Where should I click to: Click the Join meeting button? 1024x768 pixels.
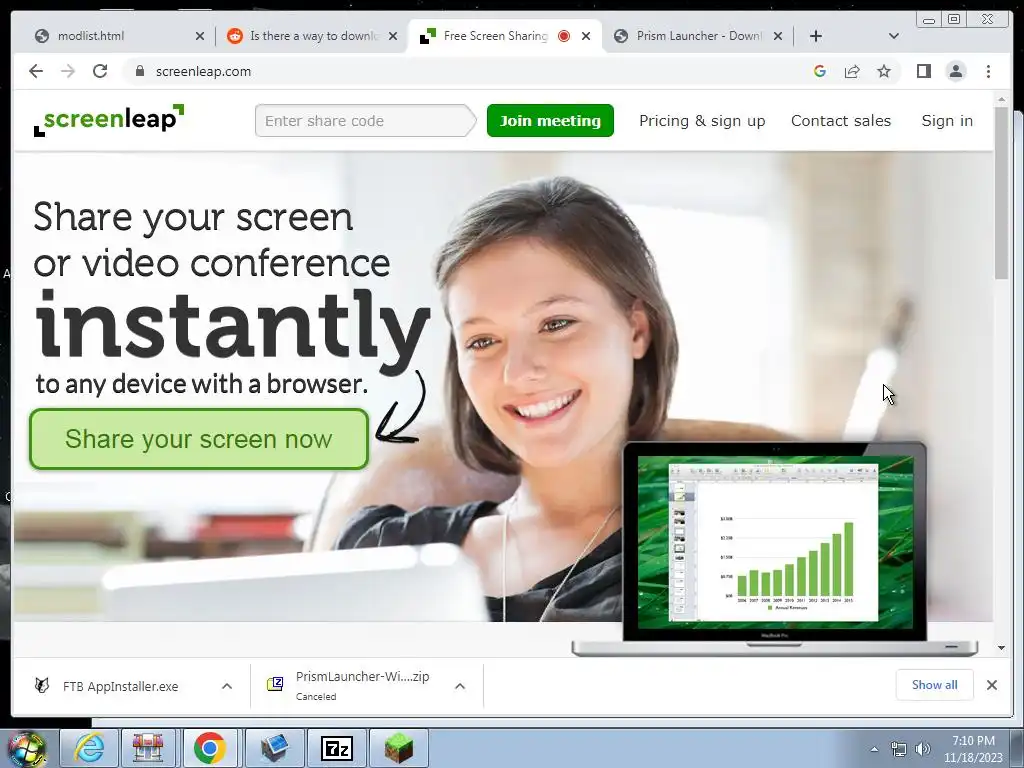(550, 121)
